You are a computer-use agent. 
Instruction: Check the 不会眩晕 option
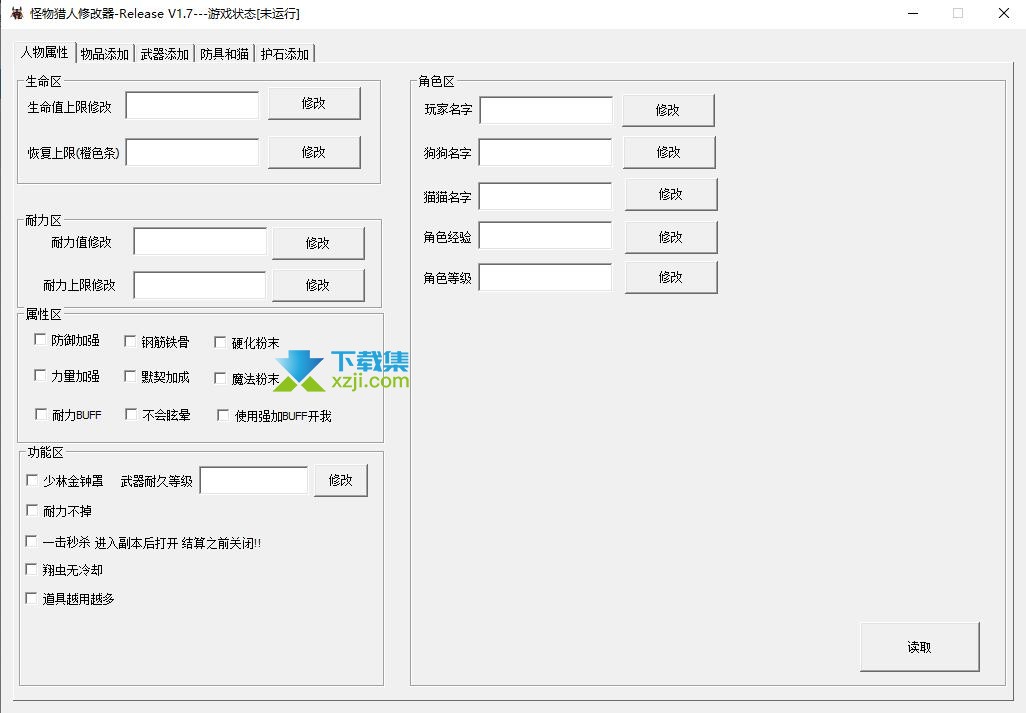point(132,414)
